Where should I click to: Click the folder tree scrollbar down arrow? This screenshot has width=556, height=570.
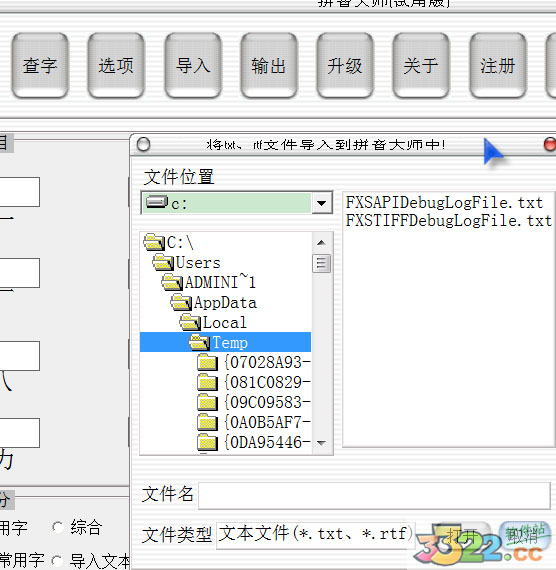(321, 443)
